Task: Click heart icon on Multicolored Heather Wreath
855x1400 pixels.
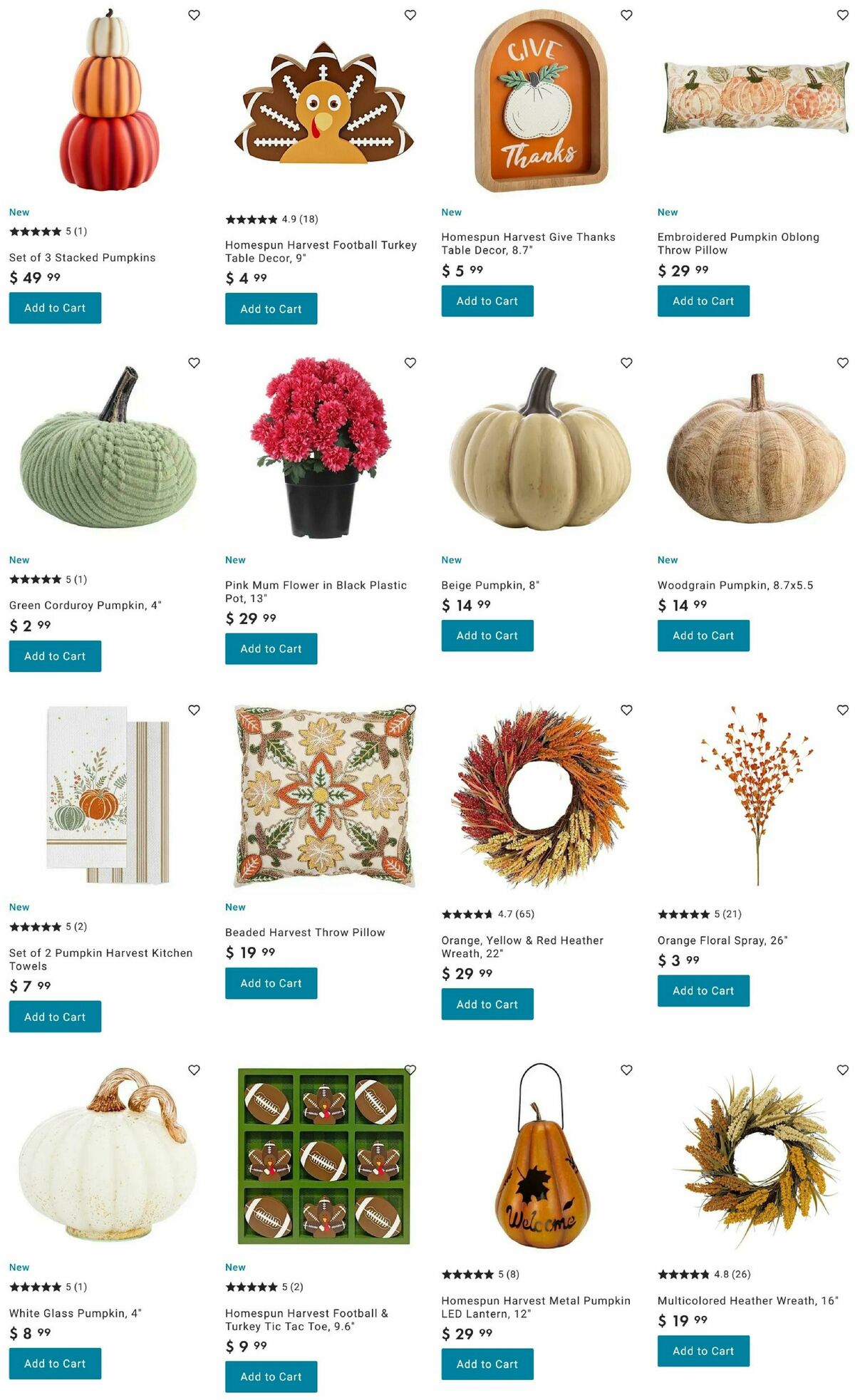Action: tap(842, 1070)
